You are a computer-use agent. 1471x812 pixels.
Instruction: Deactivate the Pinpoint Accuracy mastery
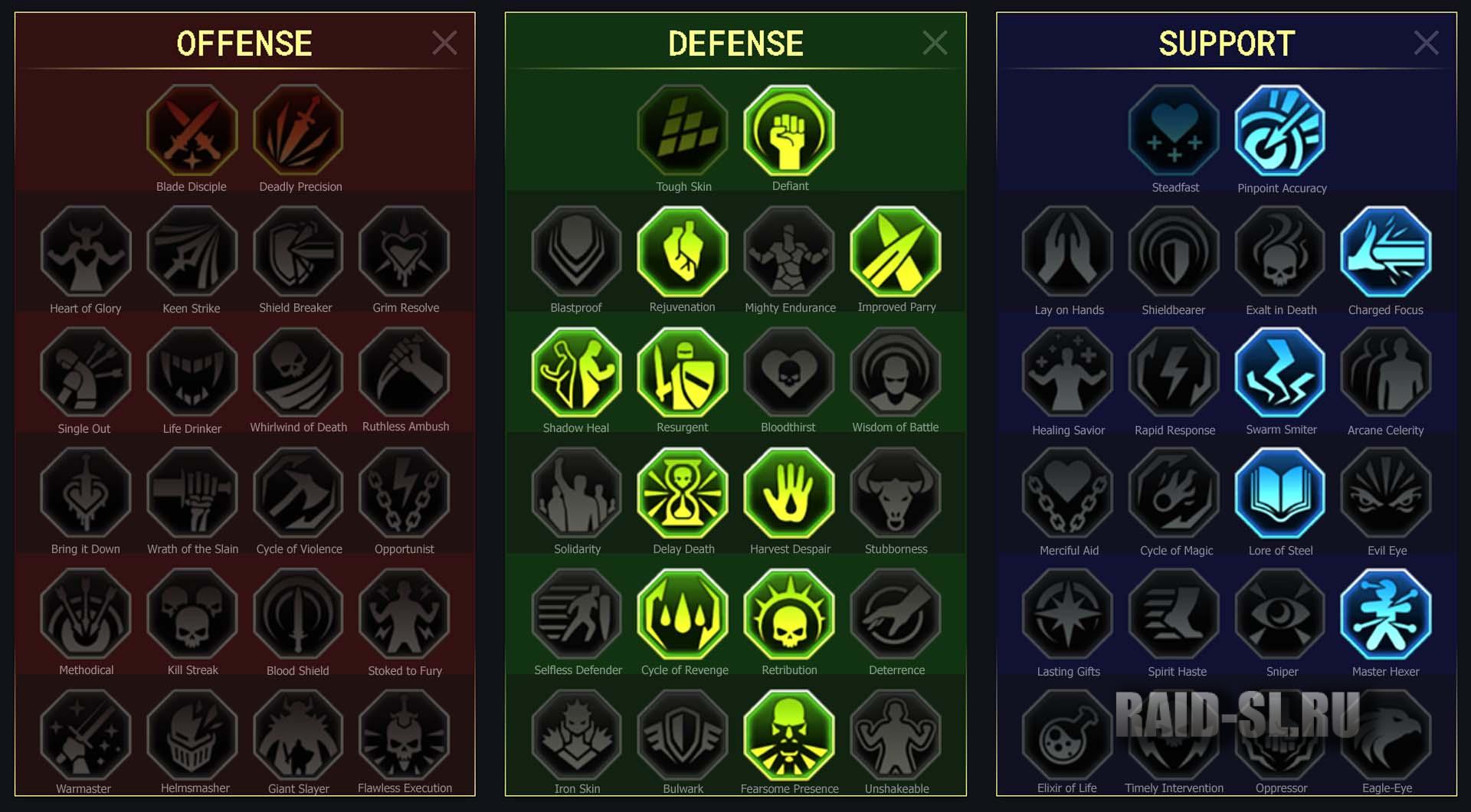click(1280, 131)
